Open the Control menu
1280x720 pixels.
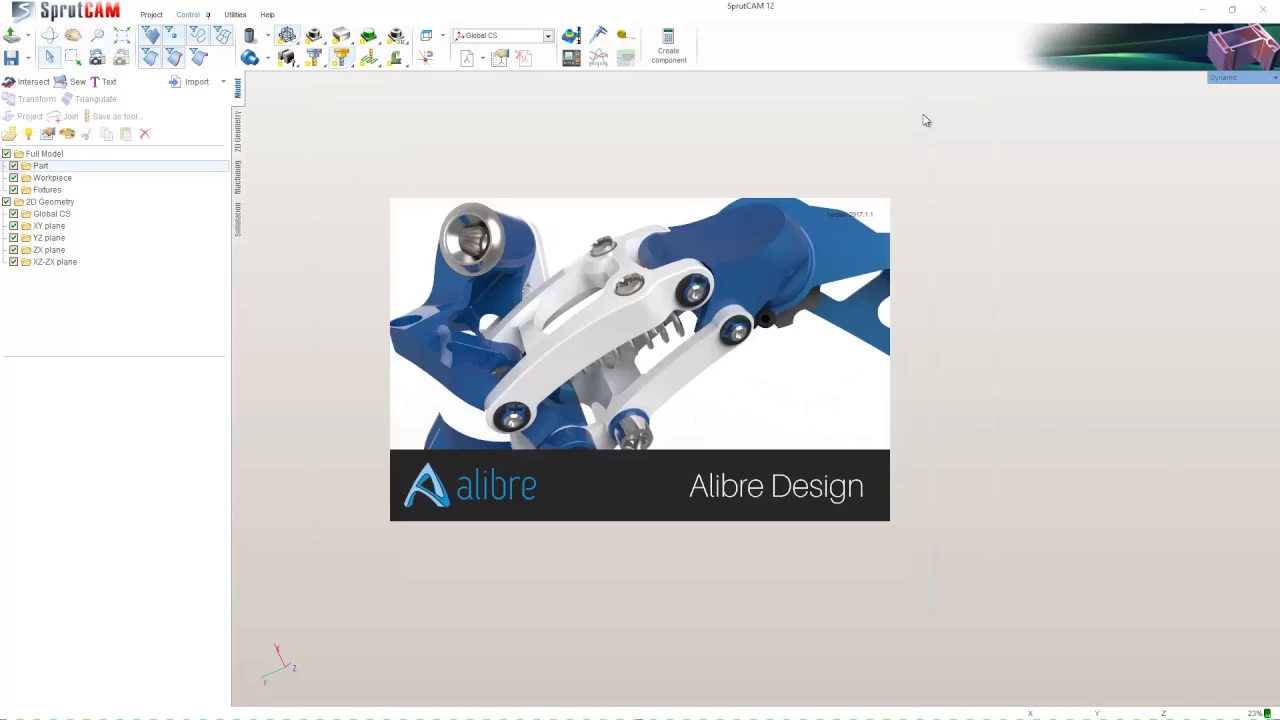(x=188, y=15)
